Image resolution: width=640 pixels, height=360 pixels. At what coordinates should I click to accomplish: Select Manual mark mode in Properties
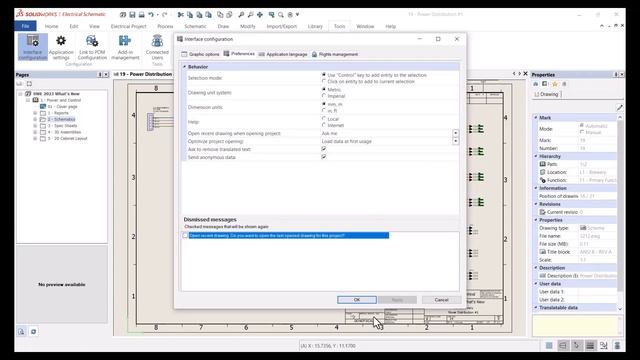pyautogui.click(x=582, y=132)
